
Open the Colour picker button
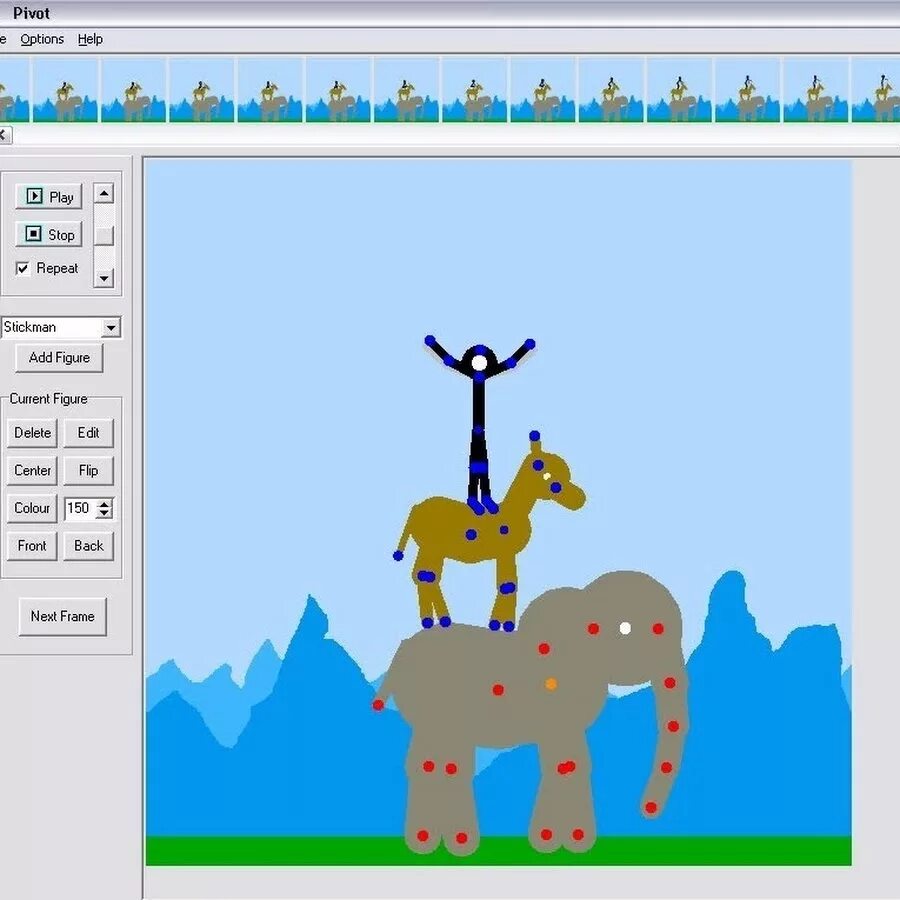click(x=32, y=508)
